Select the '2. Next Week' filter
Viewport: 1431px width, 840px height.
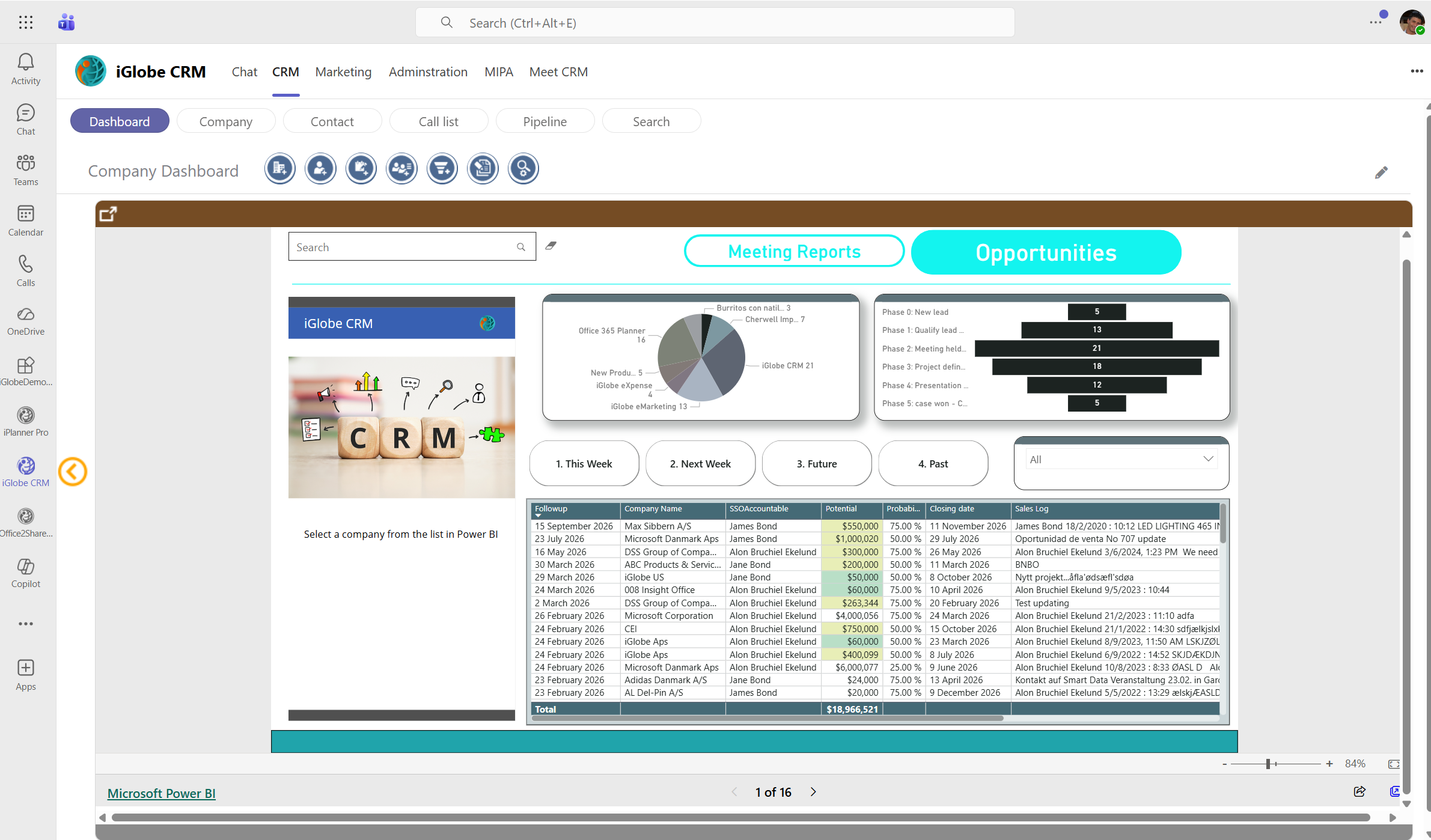tap(700, 464)
